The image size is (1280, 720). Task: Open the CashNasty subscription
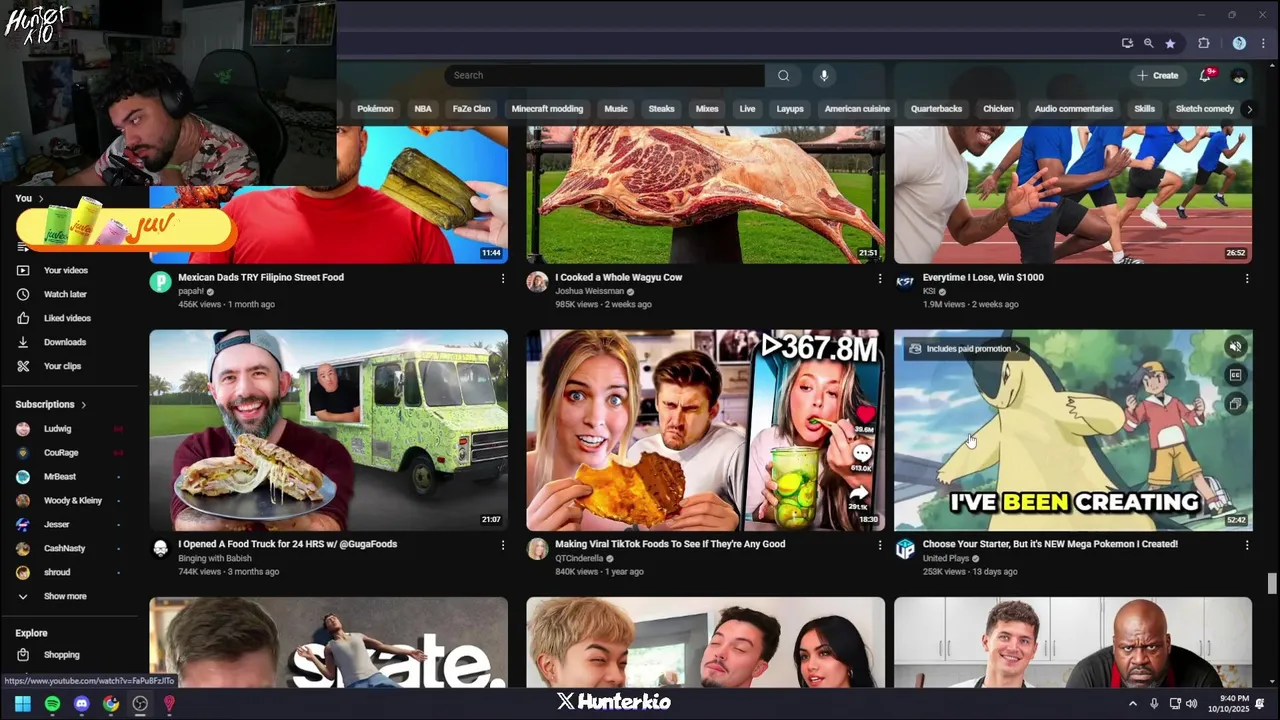[64, 549]
